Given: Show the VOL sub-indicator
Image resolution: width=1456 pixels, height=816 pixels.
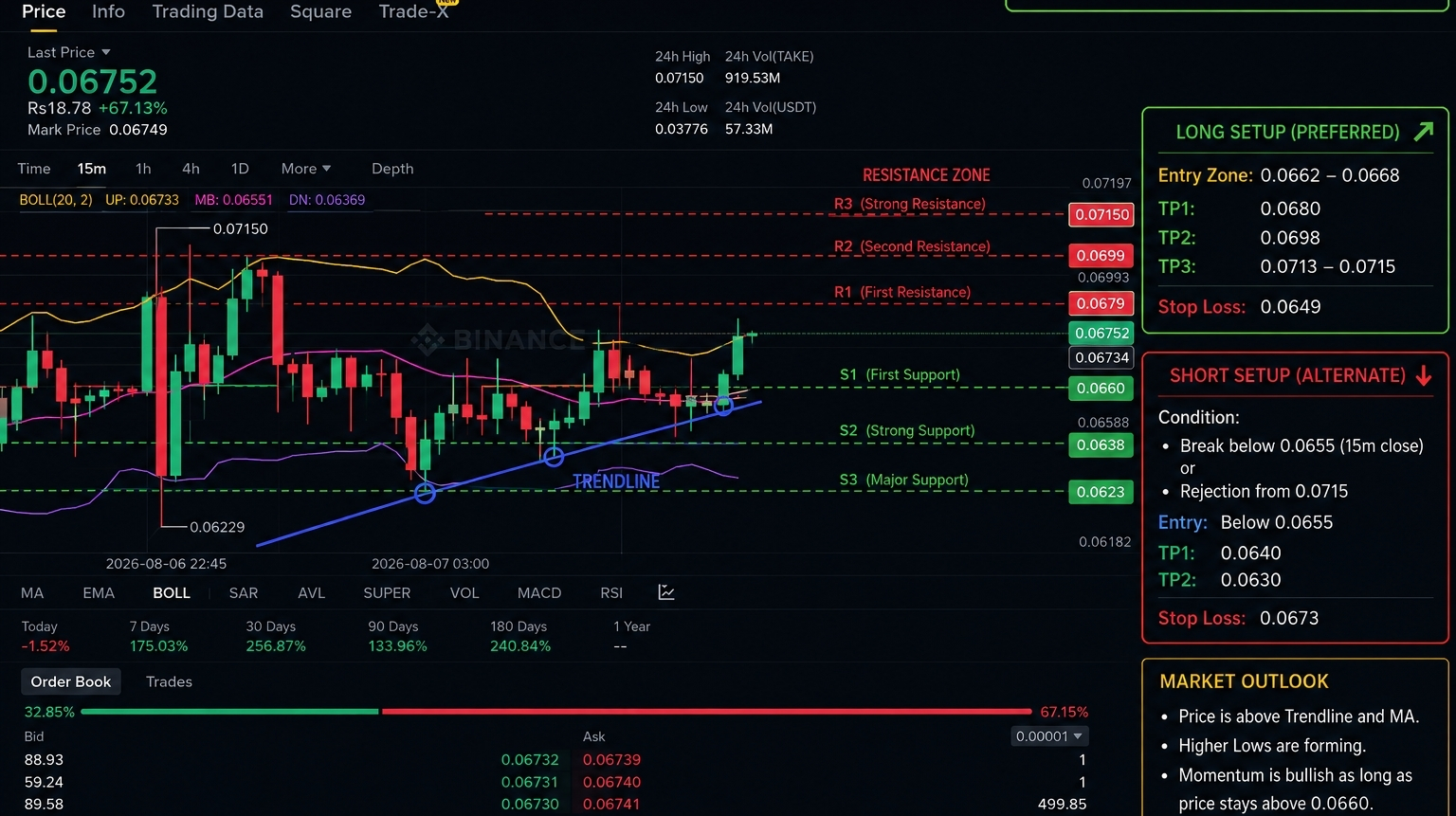Looking at the screenshot, I should click(x=464, y=593).
